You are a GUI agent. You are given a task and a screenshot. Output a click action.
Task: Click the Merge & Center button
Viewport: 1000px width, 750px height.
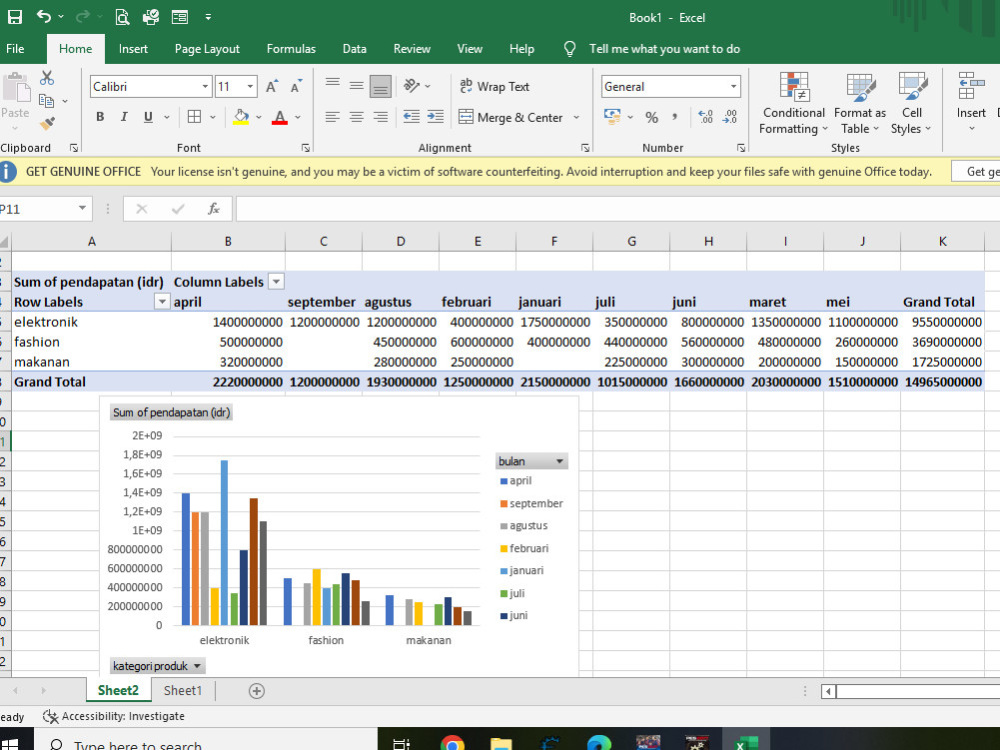click(x=511, y=117)
